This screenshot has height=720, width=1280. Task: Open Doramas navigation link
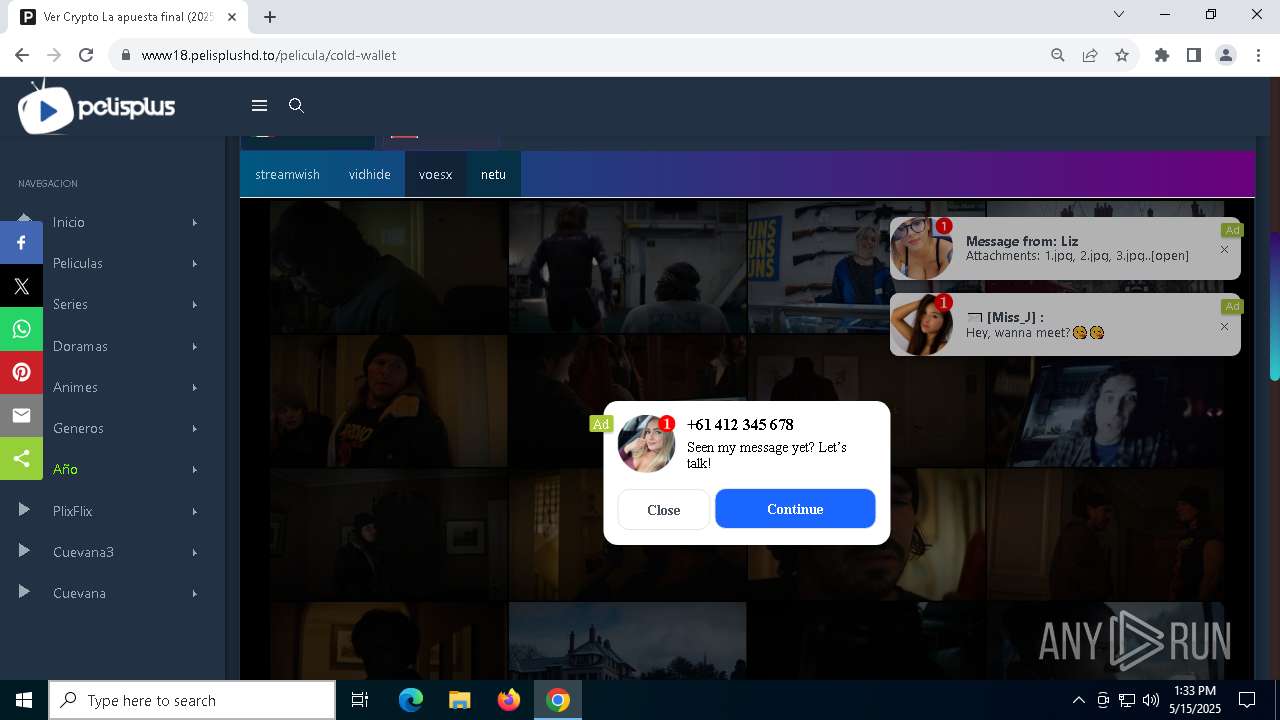point(80,346)
